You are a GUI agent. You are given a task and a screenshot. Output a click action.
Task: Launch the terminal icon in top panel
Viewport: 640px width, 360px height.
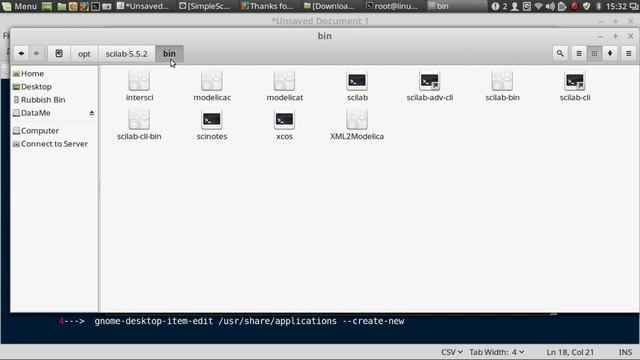96,6
